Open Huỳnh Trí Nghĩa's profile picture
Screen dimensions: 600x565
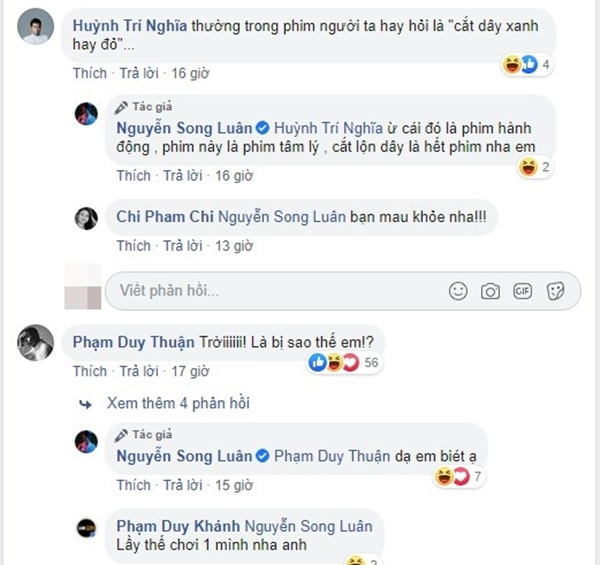(36, 26)
